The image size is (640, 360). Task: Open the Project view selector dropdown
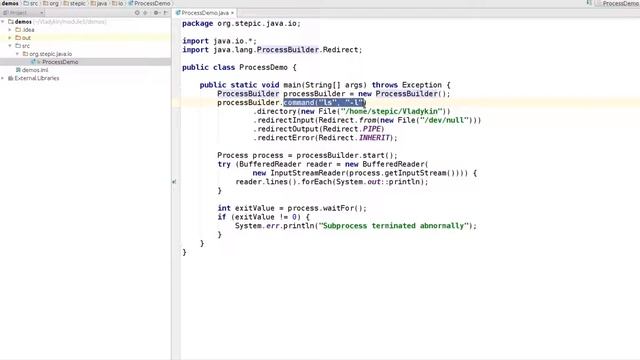coord(23,13)
